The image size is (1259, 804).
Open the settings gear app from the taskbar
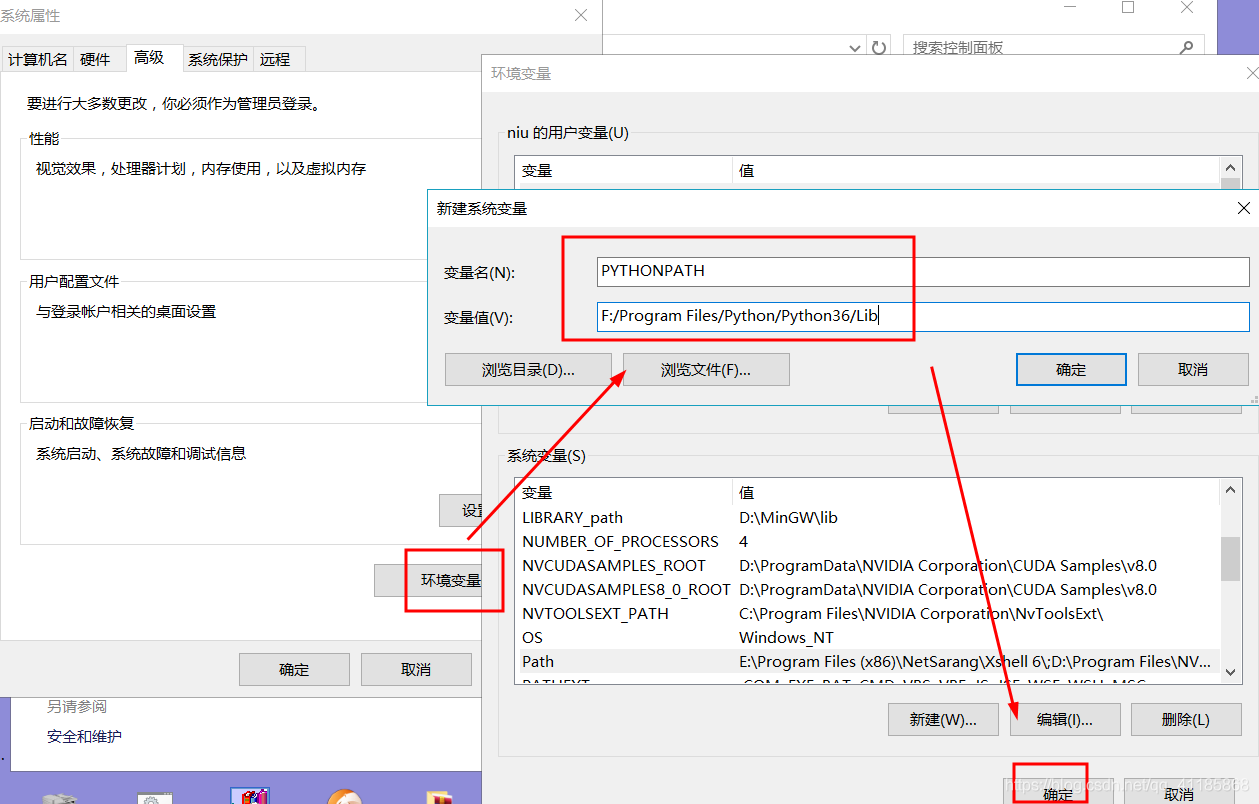(x=153, y=797)
